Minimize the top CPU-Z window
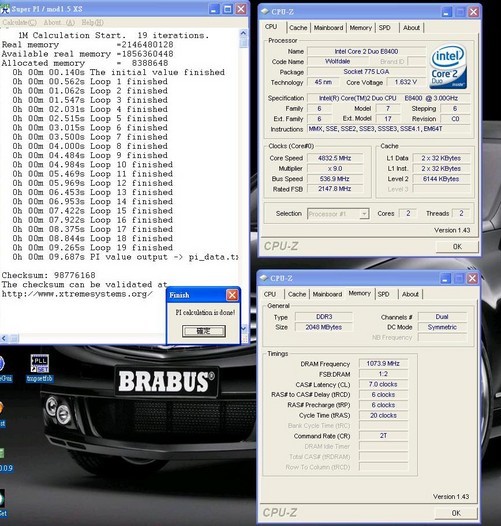Viewport: 501px width, 526px height. pos(446,12)
